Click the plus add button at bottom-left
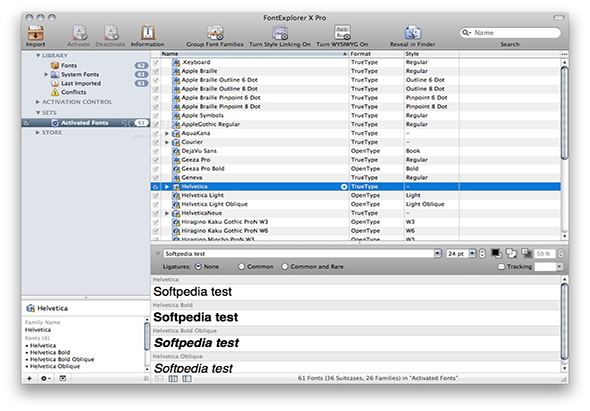Image resolution: width=590 pixels, height=411 pixels. coord(29,378)
